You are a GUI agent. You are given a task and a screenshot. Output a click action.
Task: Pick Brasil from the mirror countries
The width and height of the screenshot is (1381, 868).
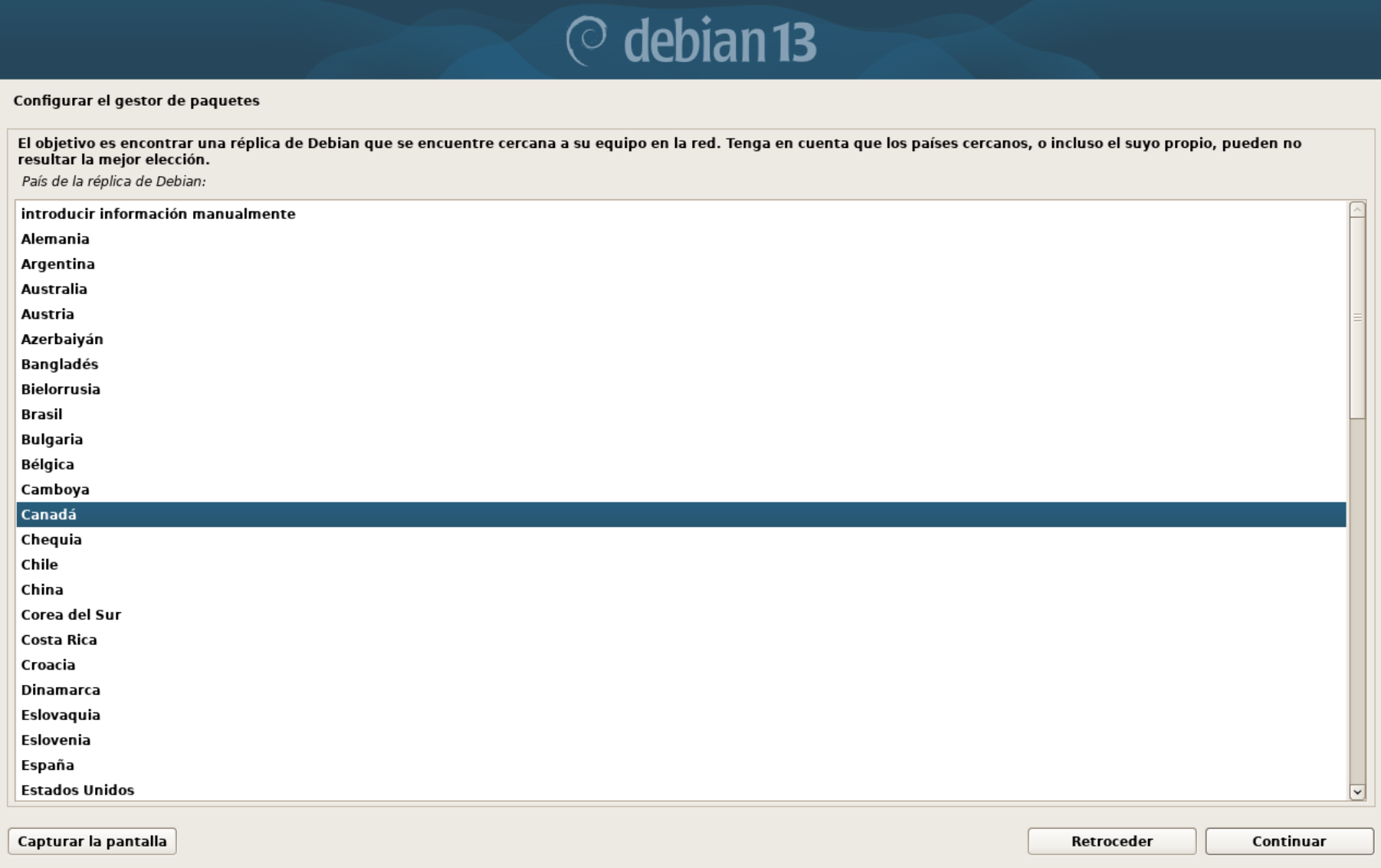[681, 414]
